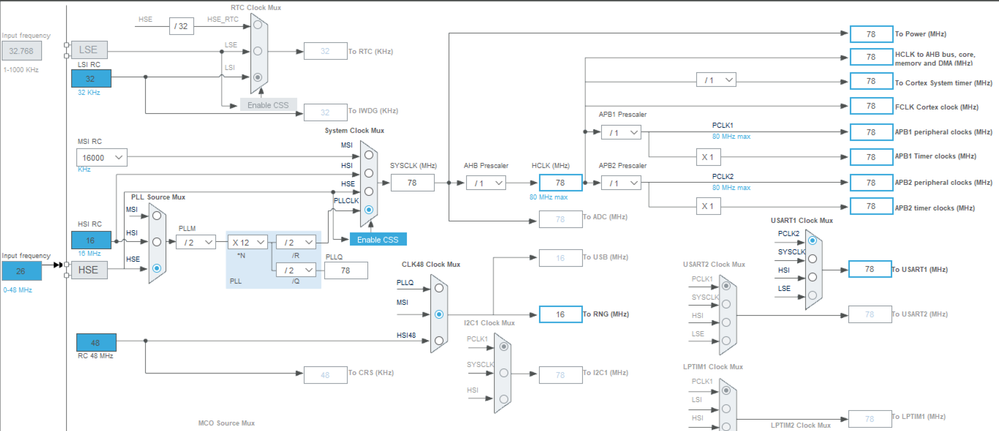The height and width of the screenshot is (431, 999).
Task: Select HSE in the PLL Source Mux
Action: [157, 268]
